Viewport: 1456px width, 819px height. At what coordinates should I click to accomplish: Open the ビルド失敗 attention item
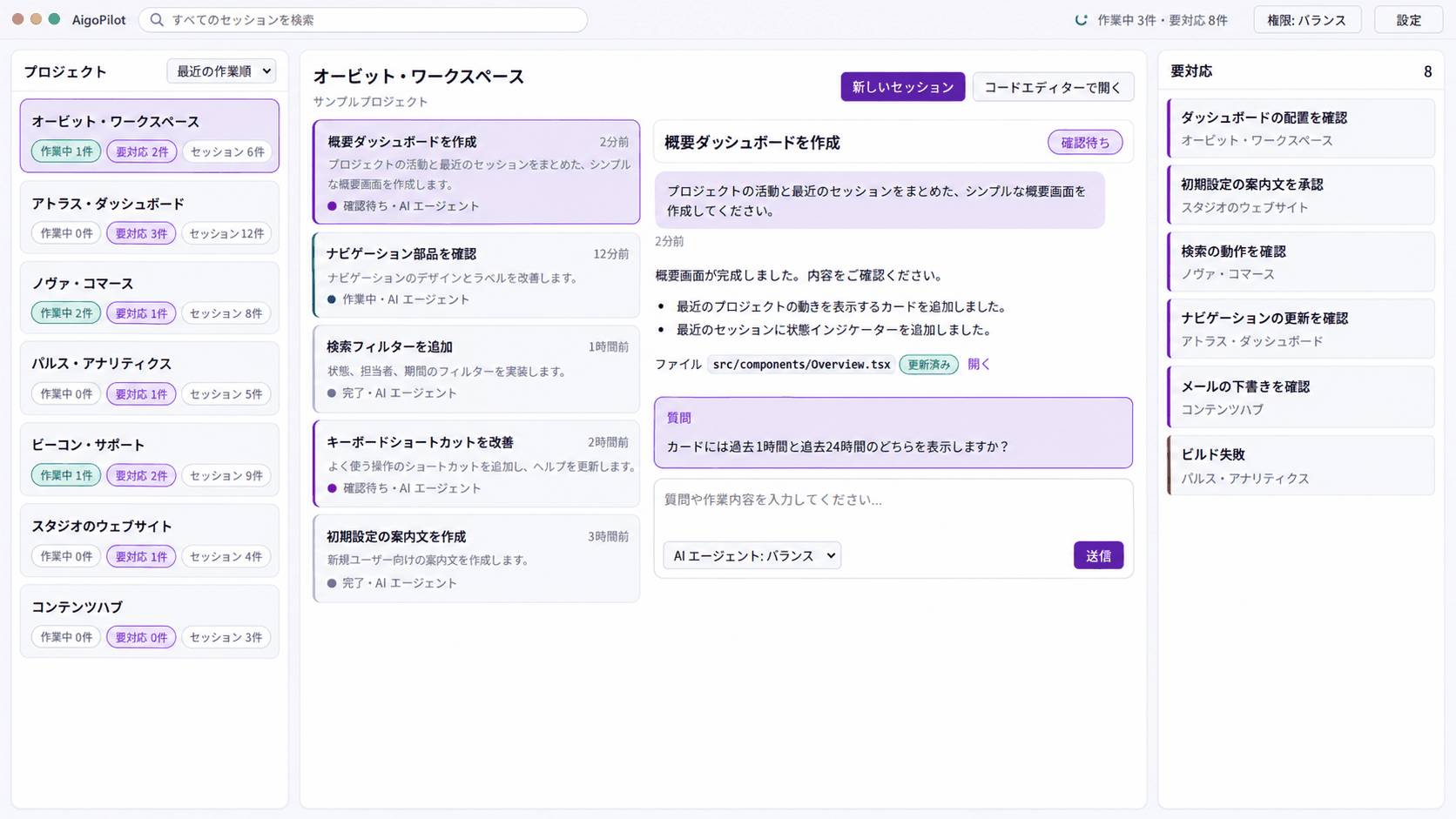point(1301,466)
